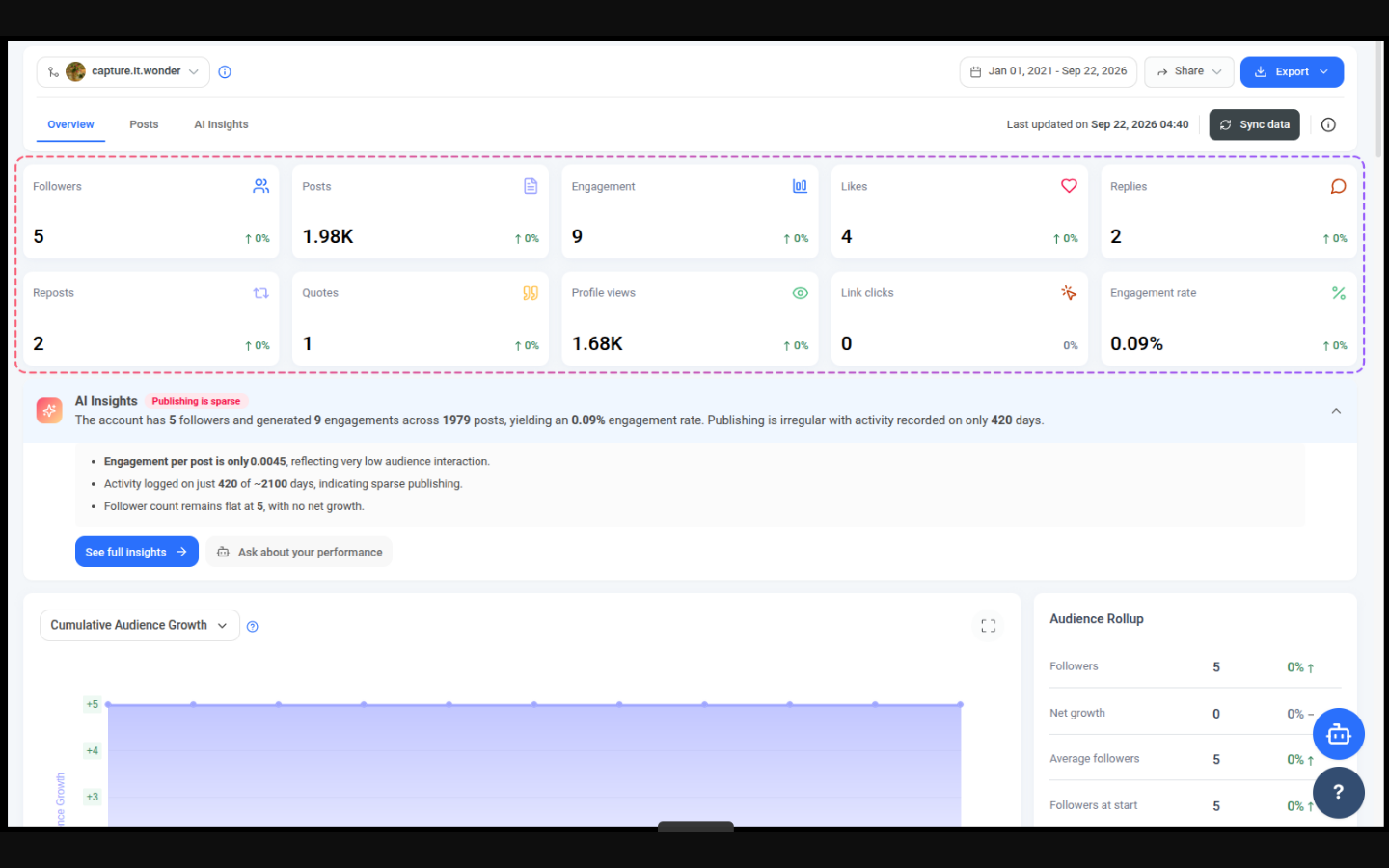Switch to the AI Insights tab
1389x868 pixels.
[x=221, y=124]
